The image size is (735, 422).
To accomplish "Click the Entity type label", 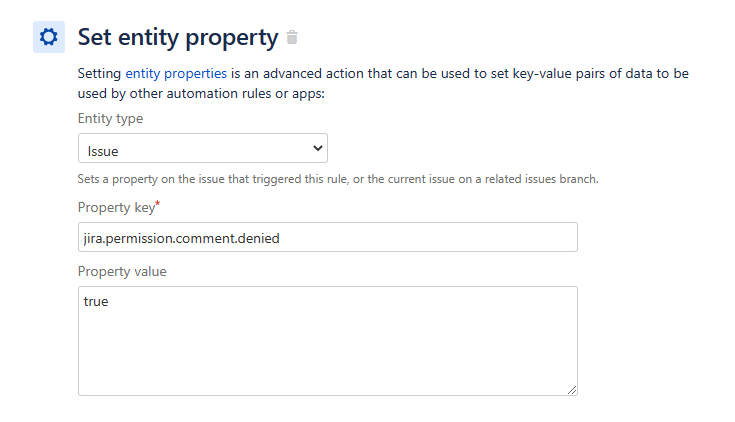I will coord(110,119).
